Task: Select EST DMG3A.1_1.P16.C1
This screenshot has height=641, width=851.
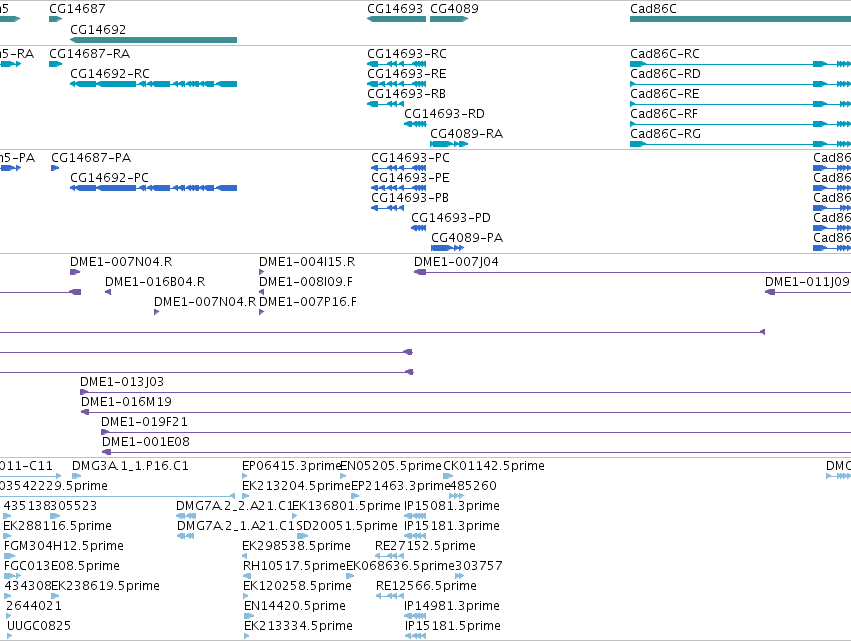Action: point(130,466)
